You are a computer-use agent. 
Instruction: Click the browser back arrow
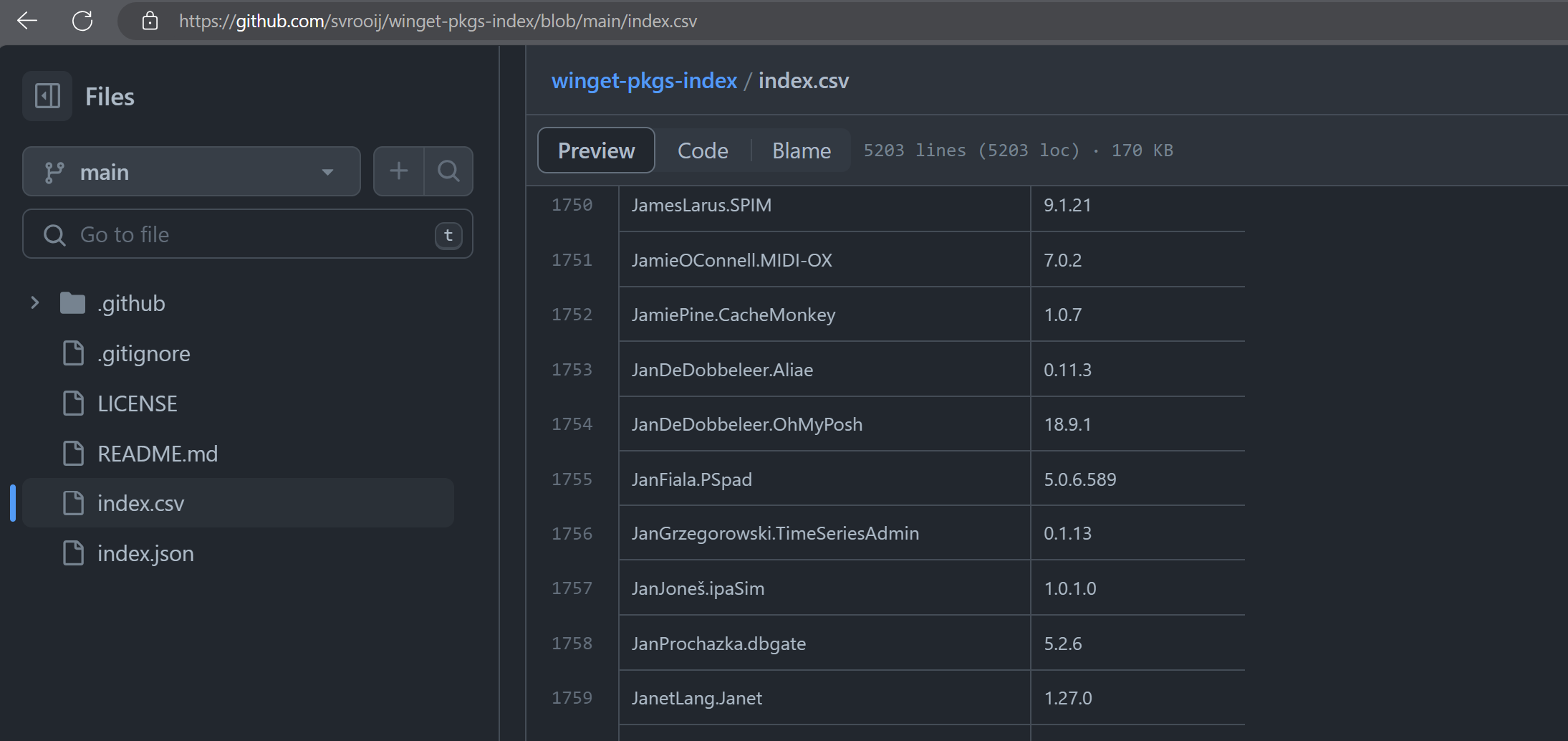[x=27, y=21]
